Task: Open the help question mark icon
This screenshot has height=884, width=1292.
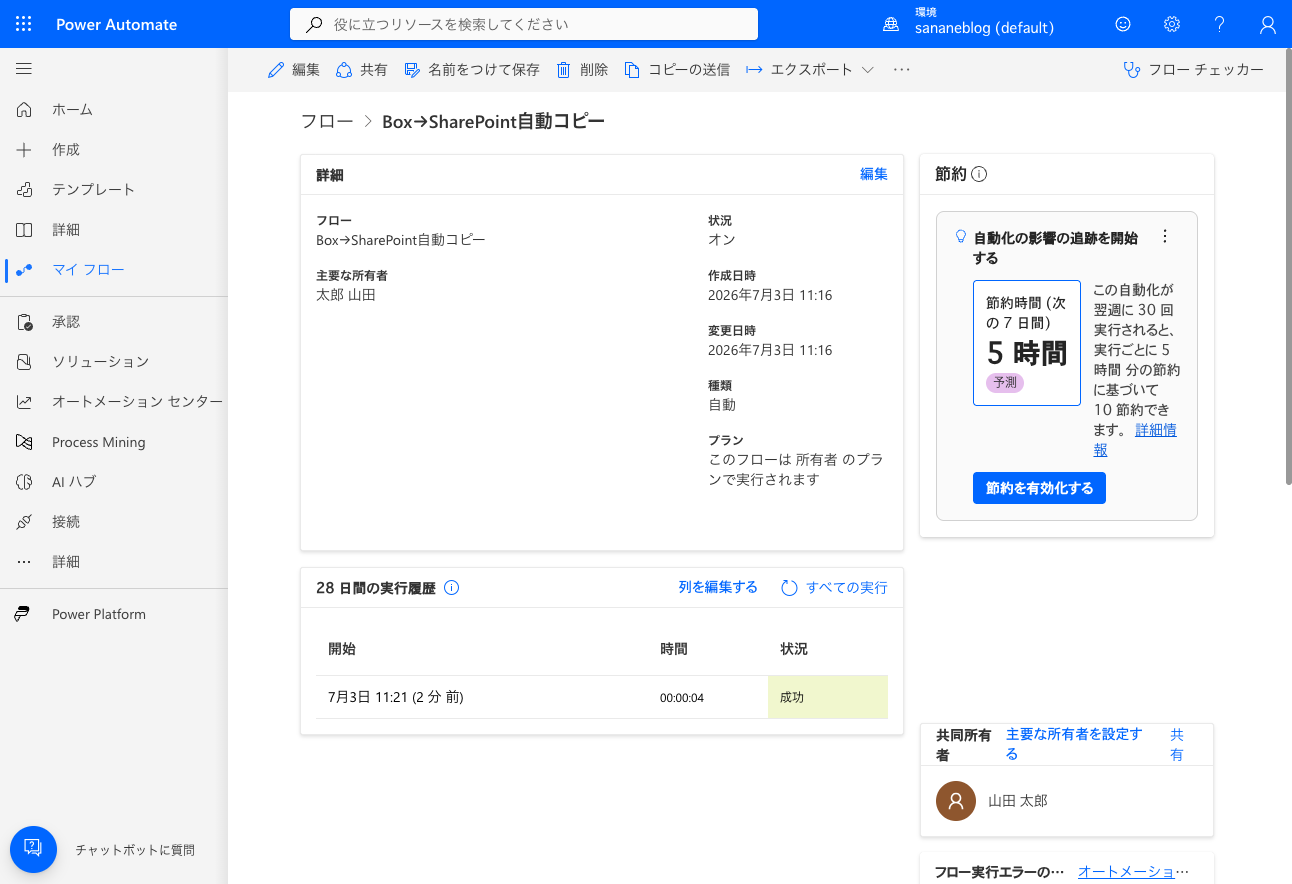Action: (1220, 24)
